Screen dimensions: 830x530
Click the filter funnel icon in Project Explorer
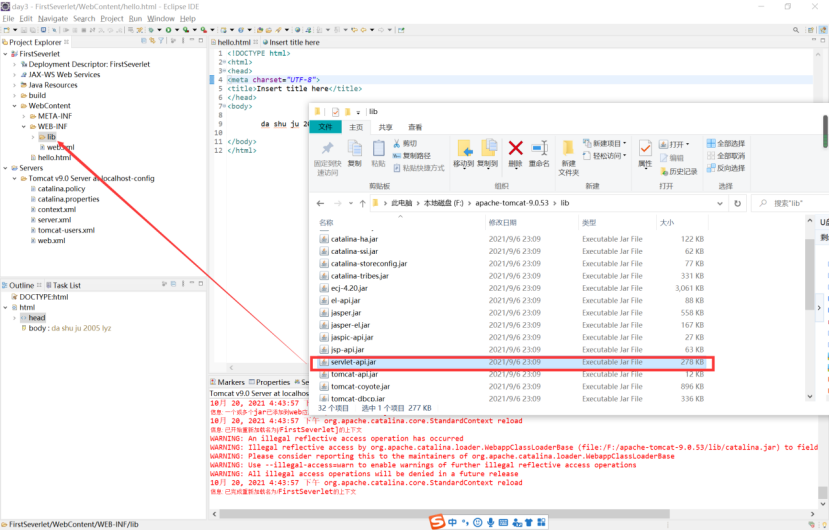click(161, 41)
